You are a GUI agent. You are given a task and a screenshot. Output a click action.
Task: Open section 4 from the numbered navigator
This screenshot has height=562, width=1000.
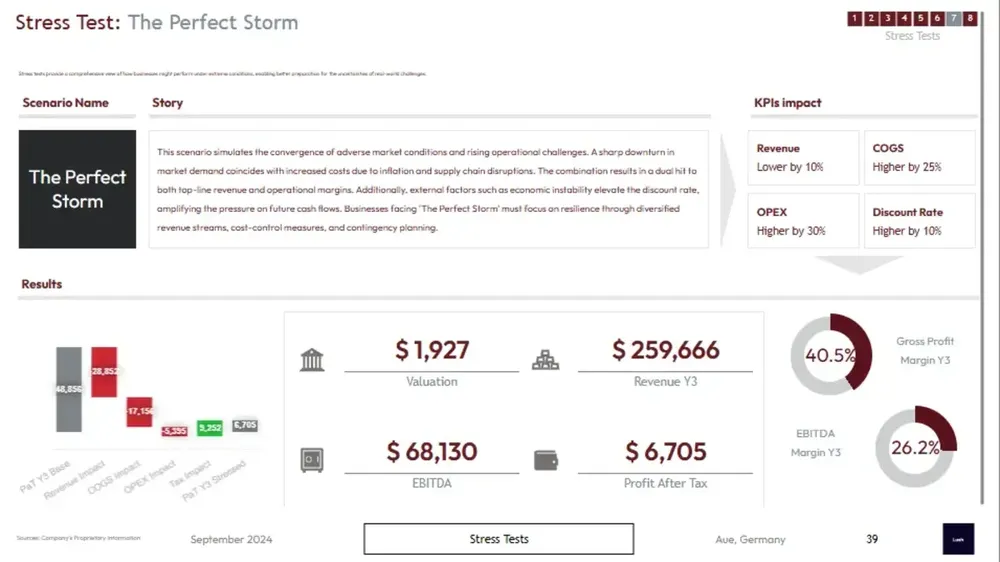pos(904,18)
